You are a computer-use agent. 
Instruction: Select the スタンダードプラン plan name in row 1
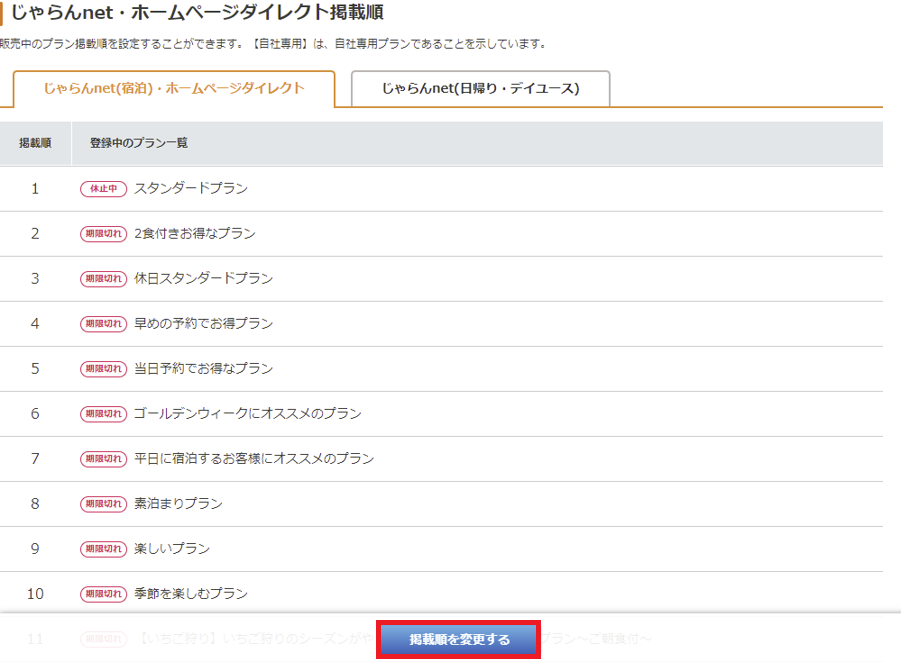pyautogui.click(x=191, y=188)
